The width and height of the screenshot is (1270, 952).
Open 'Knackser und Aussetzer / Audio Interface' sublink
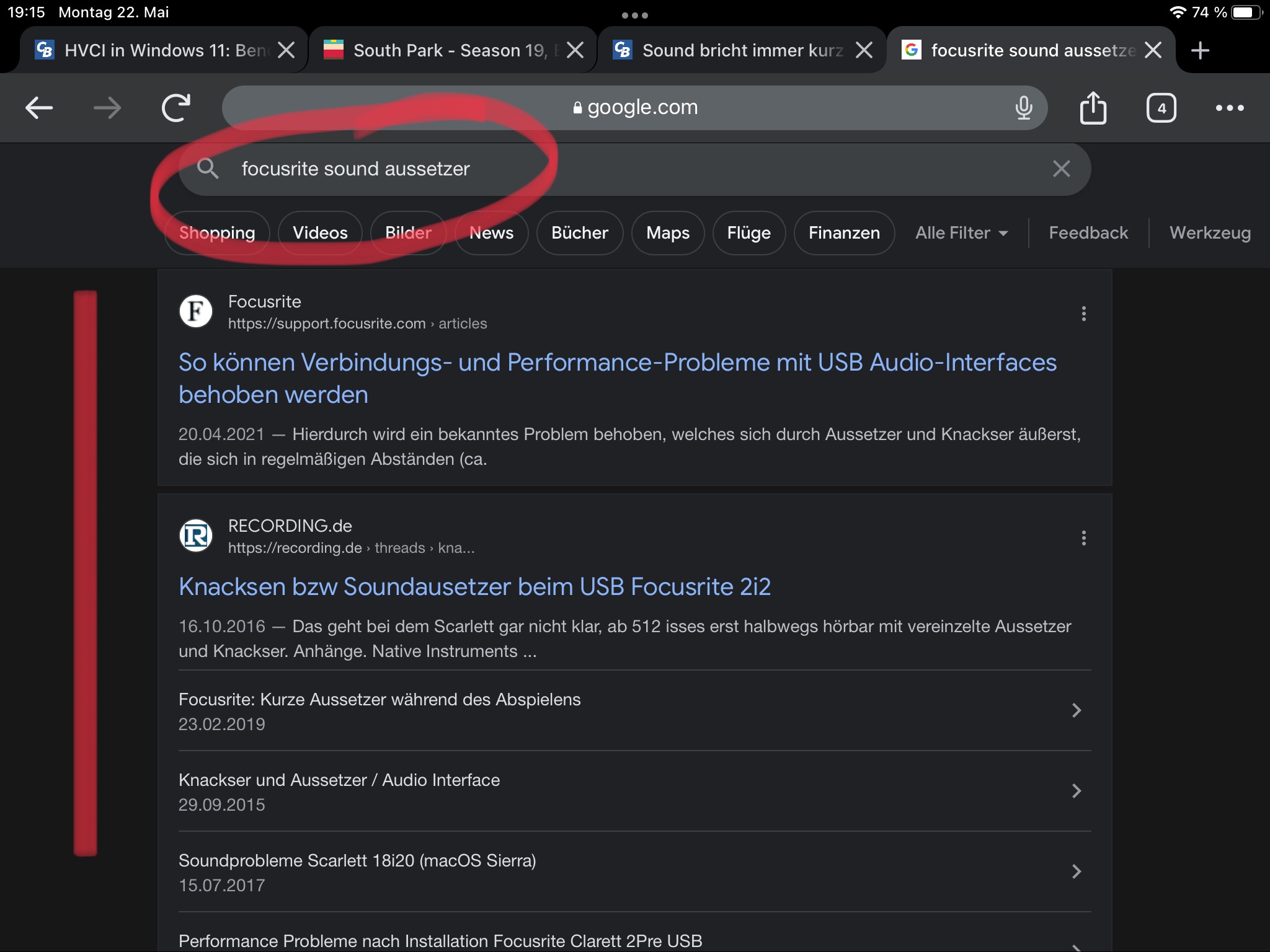[x=339, y=780]
